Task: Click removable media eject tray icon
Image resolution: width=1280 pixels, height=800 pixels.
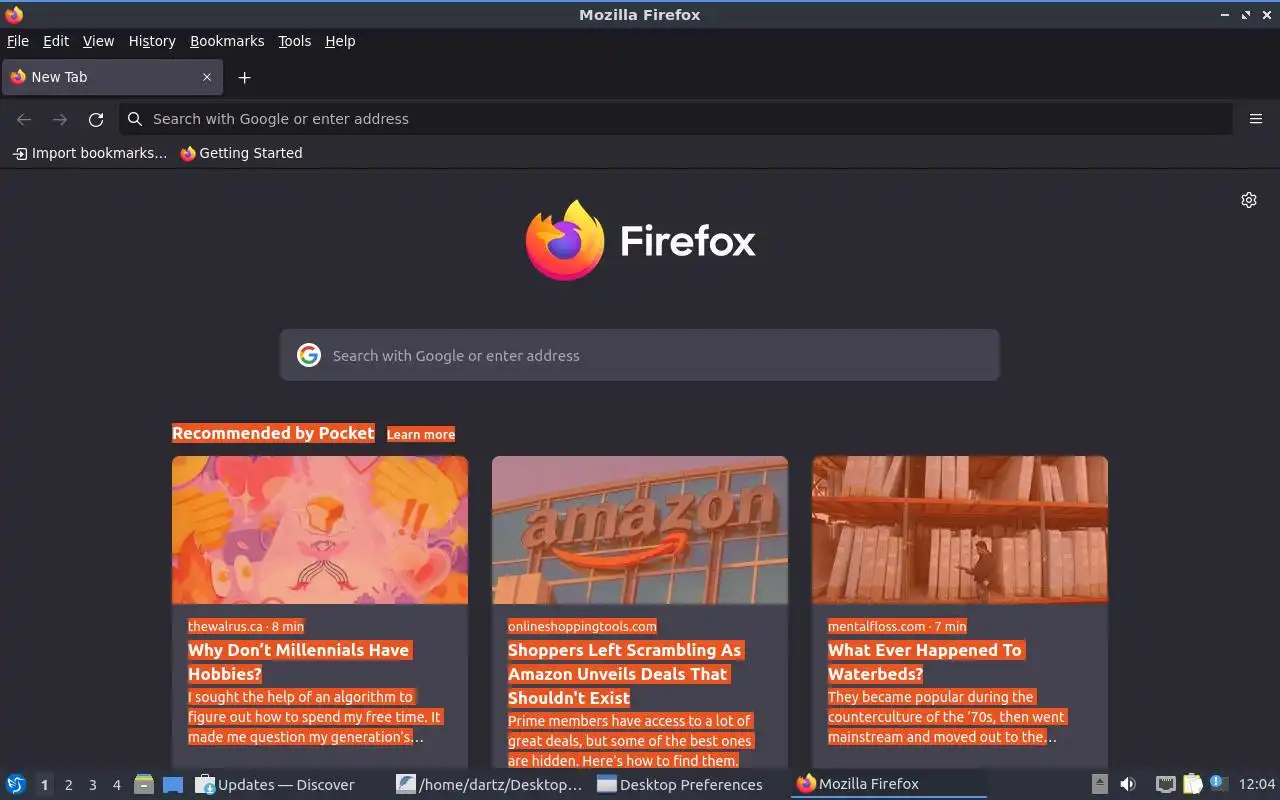Action: point(1099,784)
